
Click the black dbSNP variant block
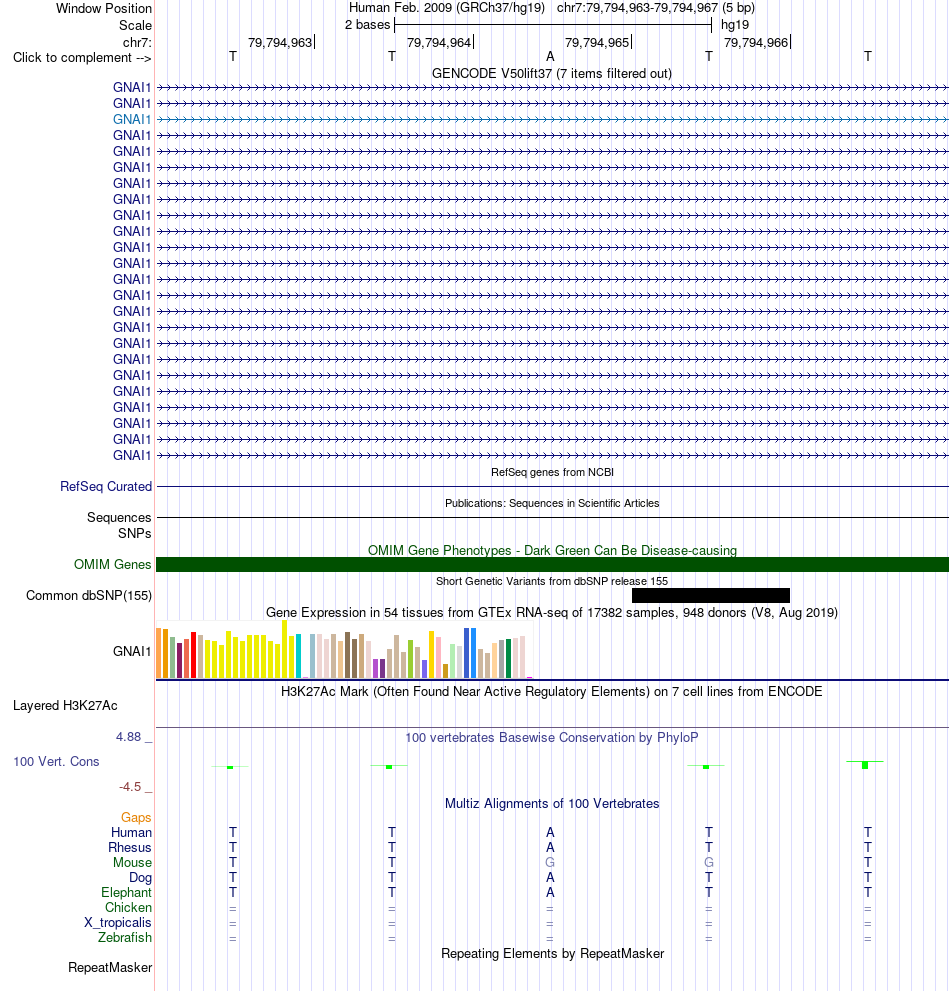710,595
